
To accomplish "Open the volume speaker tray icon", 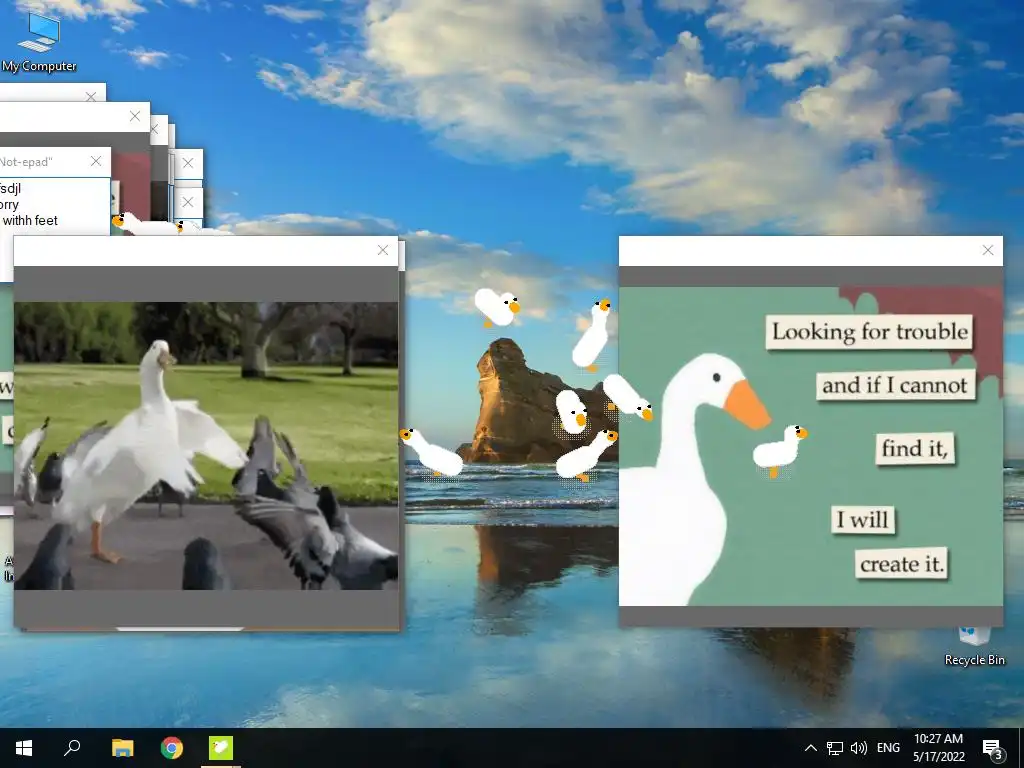I will pos(859,748).
